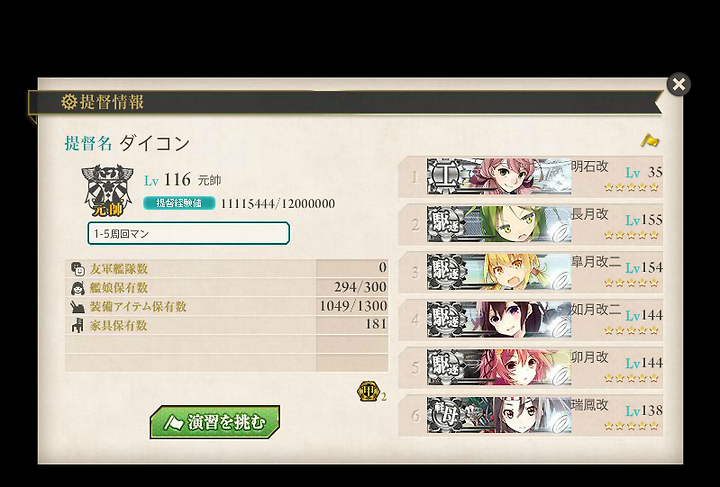The image size is (720, 487).
Task: Click the 1-5周回マン comment field
Action: [189, 233]
